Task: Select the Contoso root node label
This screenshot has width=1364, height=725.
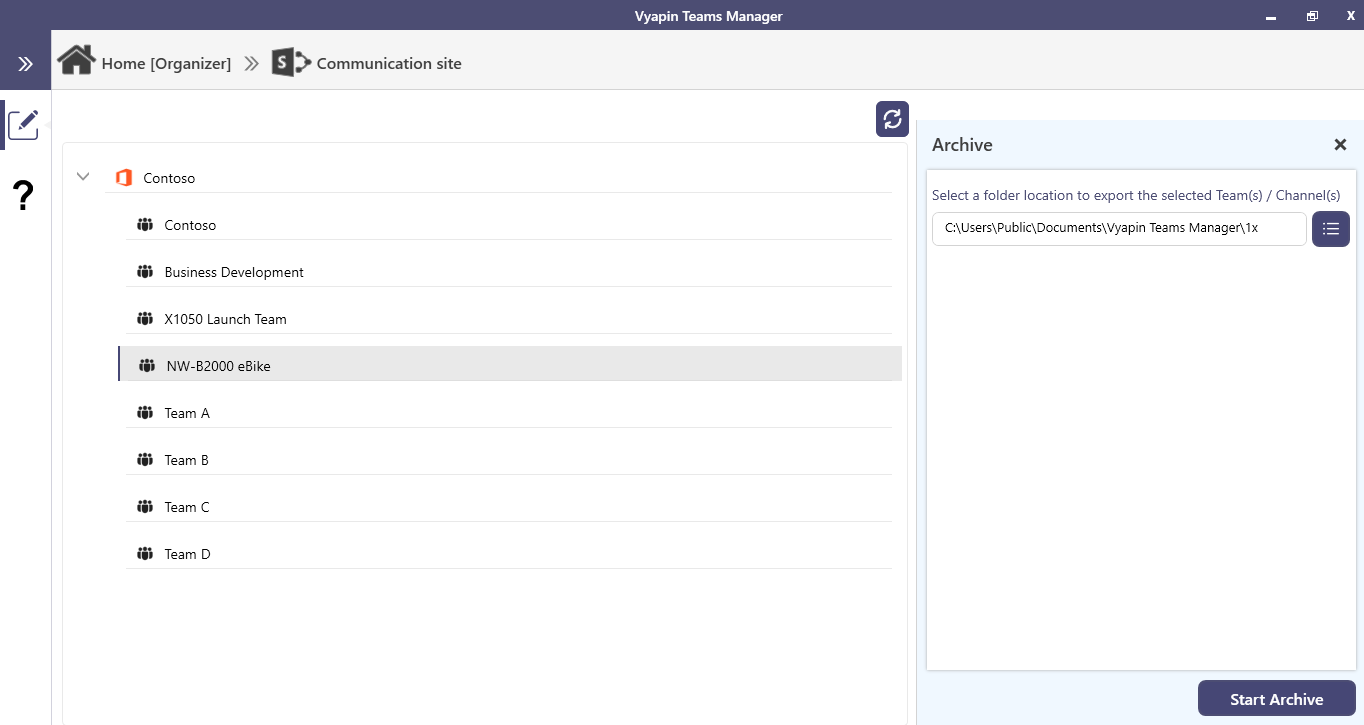Action: pyautogui.click(x=169, y=178)
